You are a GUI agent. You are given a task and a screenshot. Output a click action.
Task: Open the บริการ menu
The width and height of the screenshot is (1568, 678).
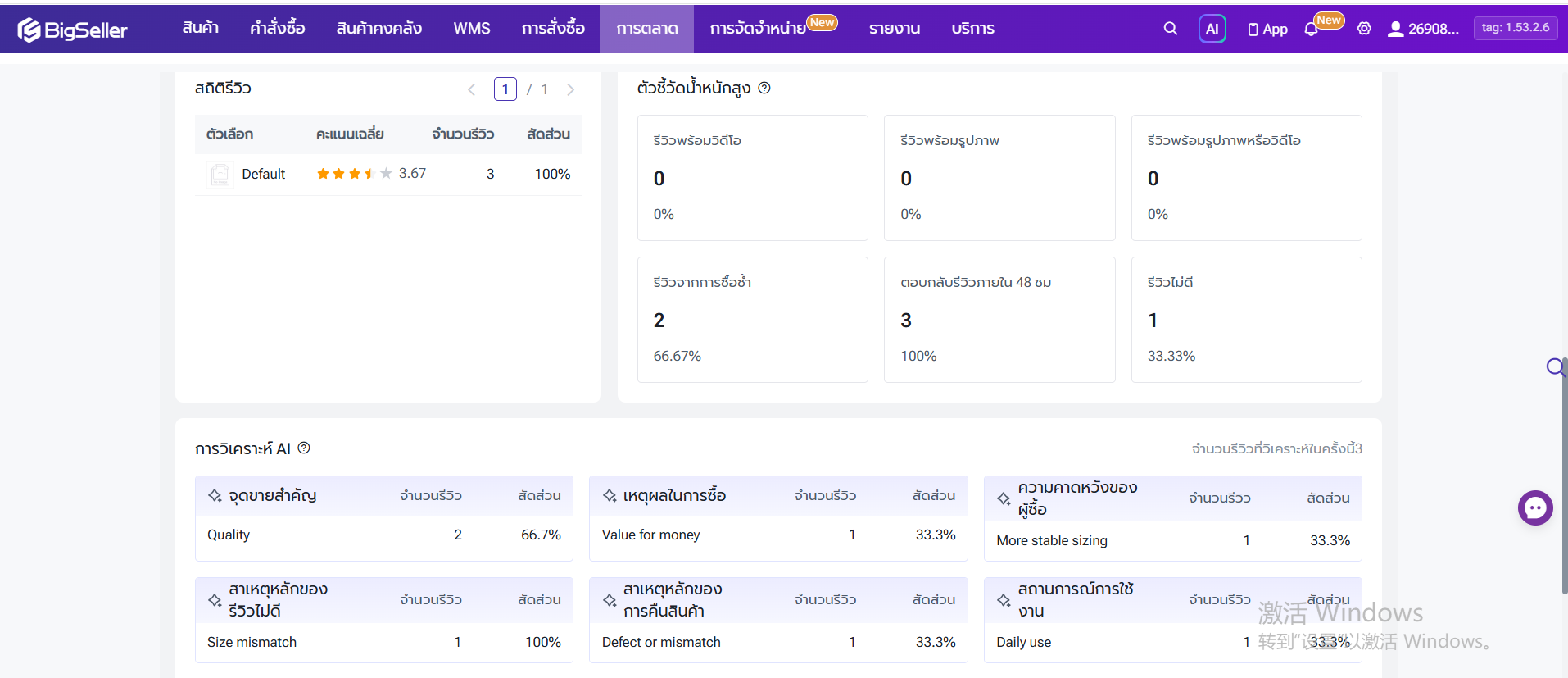972,28
